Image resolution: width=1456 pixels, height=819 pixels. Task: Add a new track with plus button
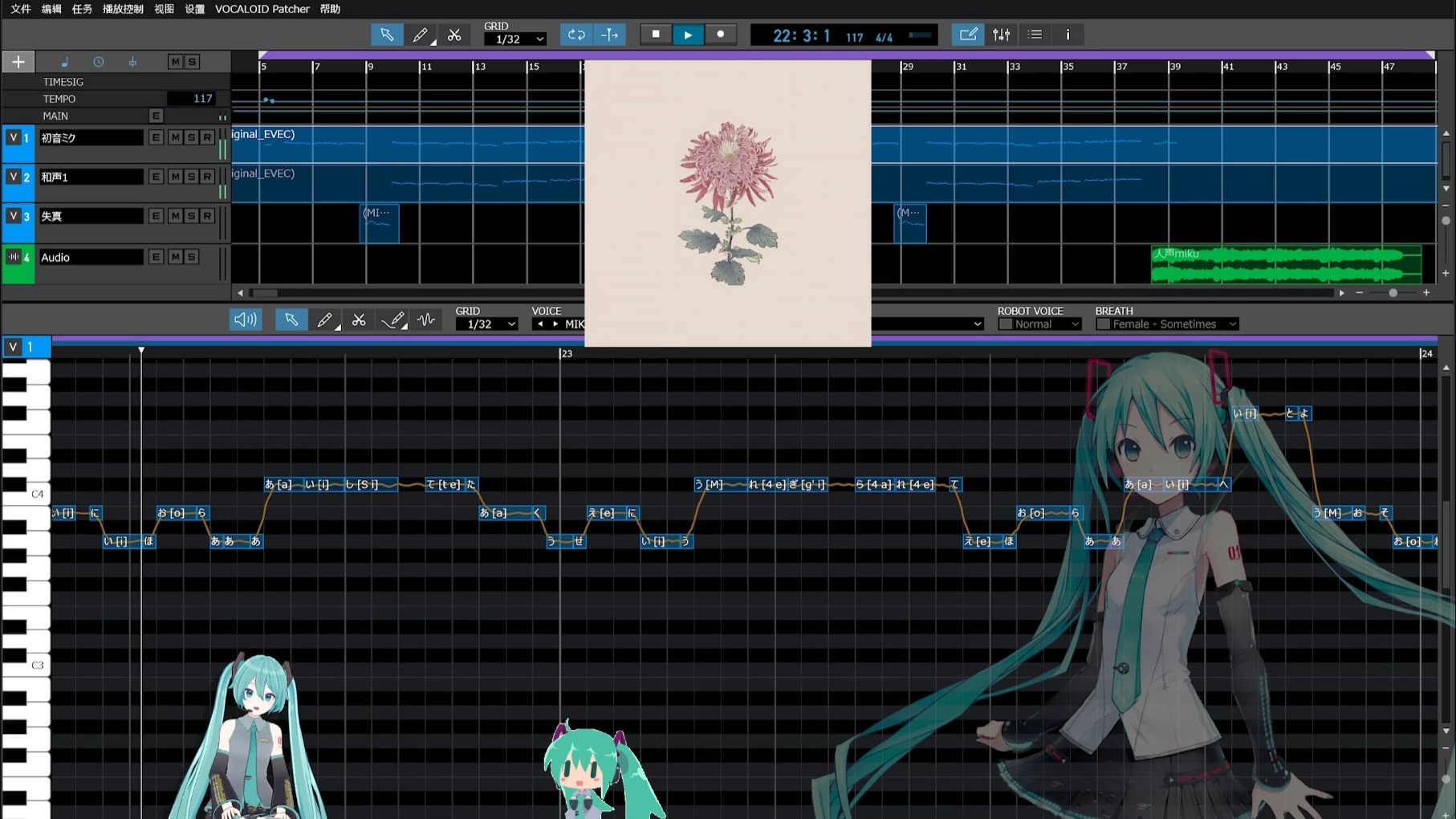pos(18,62)
